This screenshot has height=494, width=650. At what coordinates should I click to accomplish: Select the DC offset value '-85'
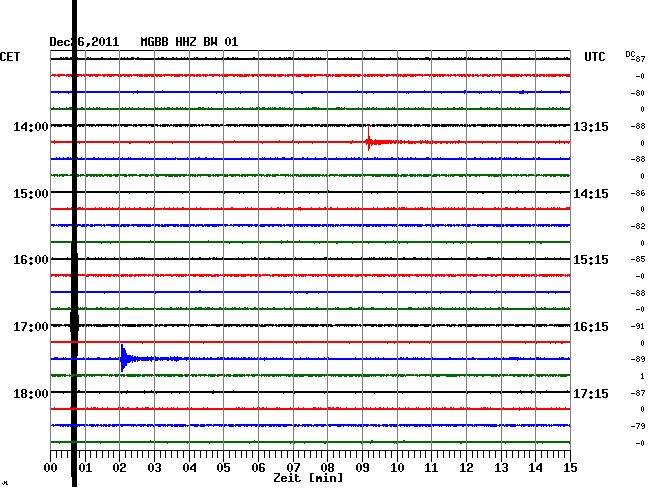[x=638, y=259]
